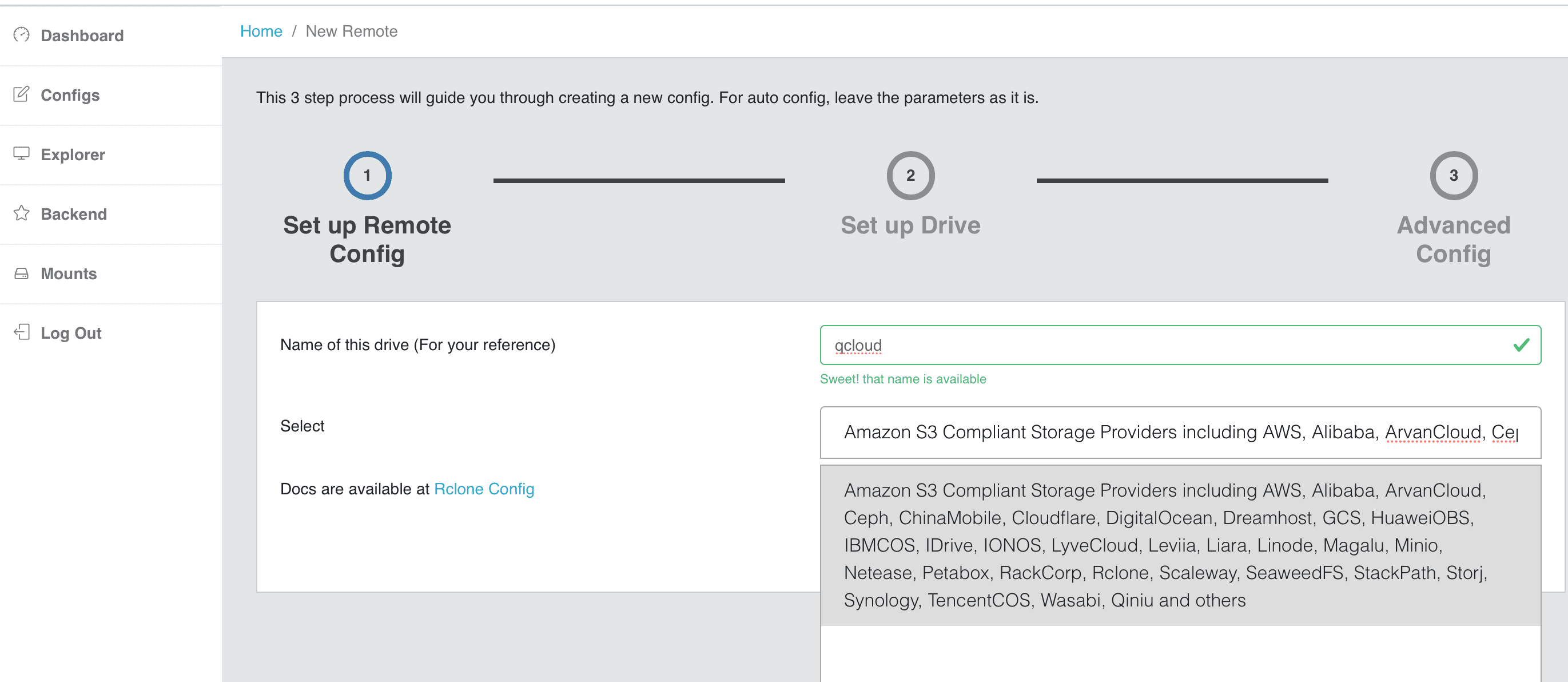
Task: Open the Dashboard menu item
Action: [111, 36]
